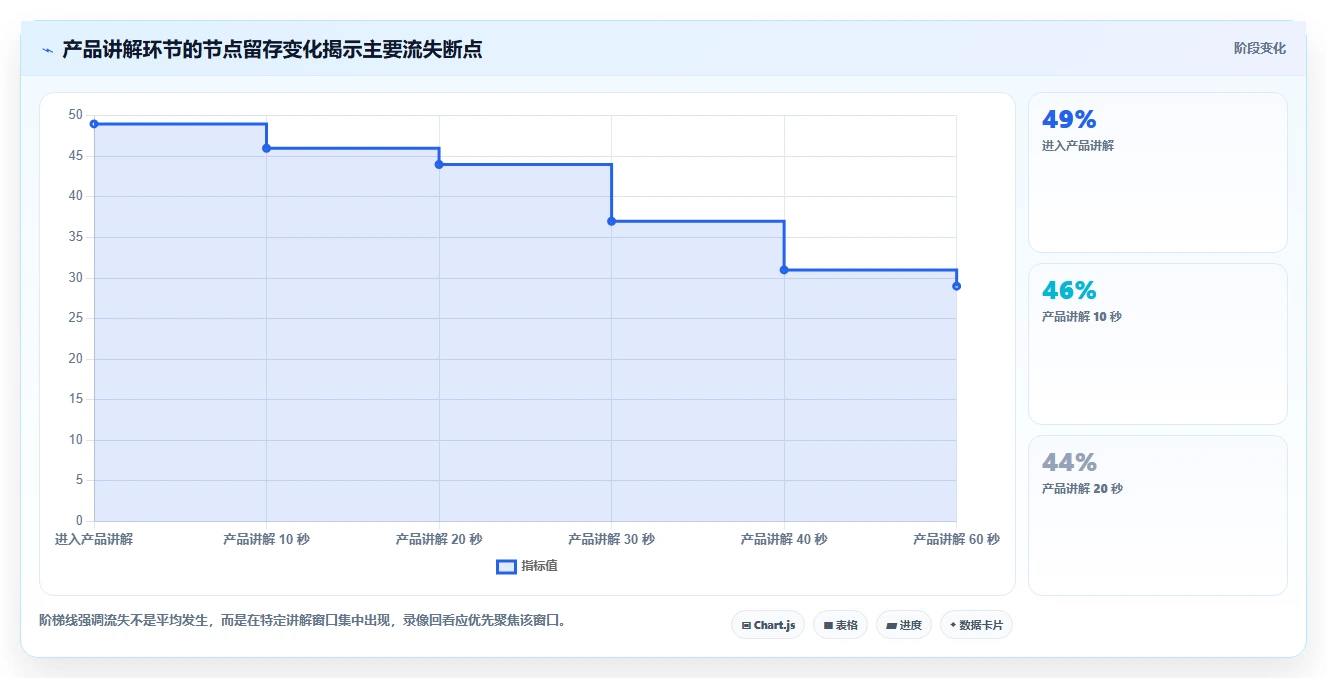Click the 44% value text
Viewport: 1327px width, 678px height.
(x=1069, y=463)
